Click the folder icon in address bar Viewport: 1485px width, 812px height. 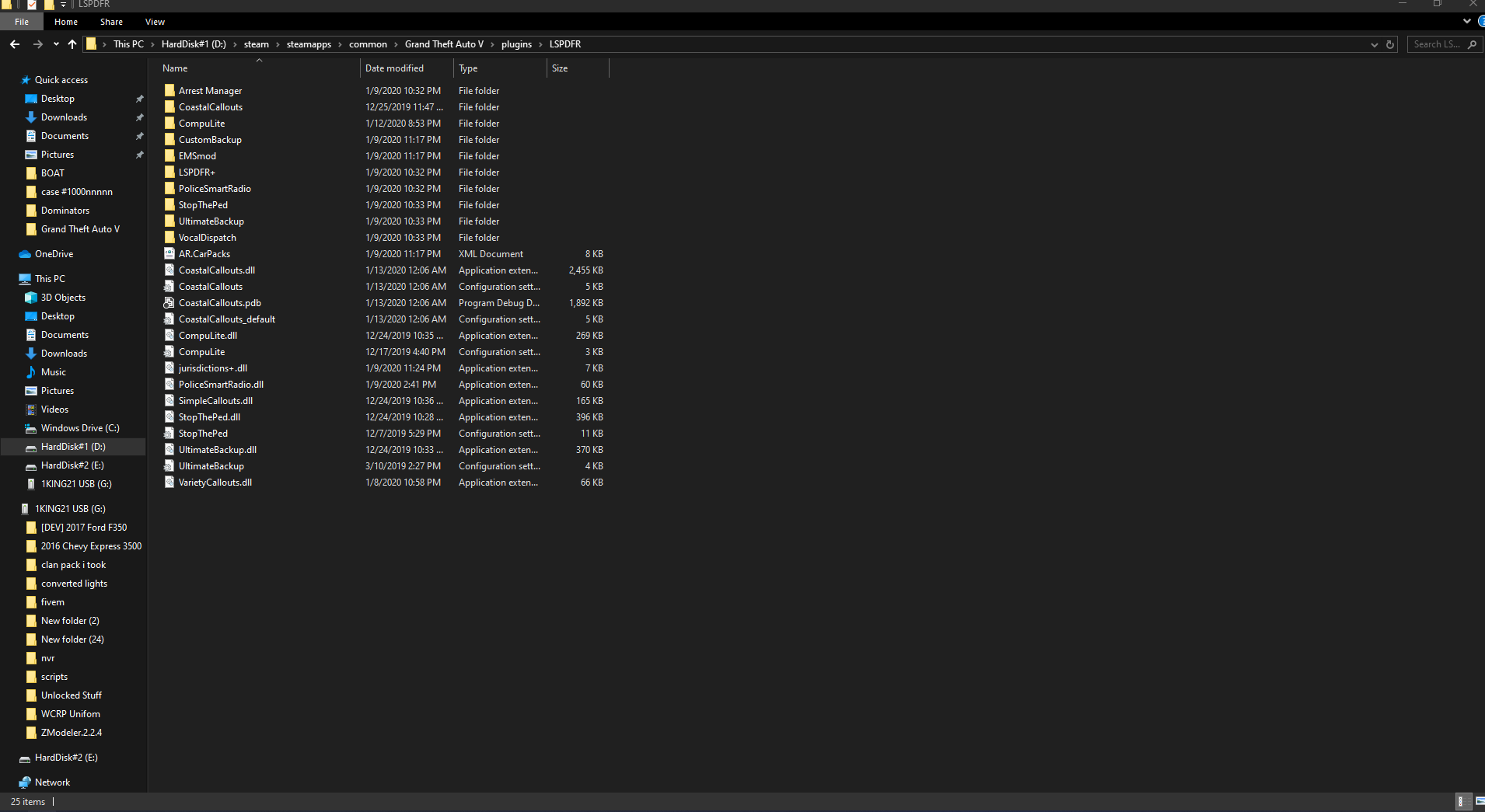[92, 44]
